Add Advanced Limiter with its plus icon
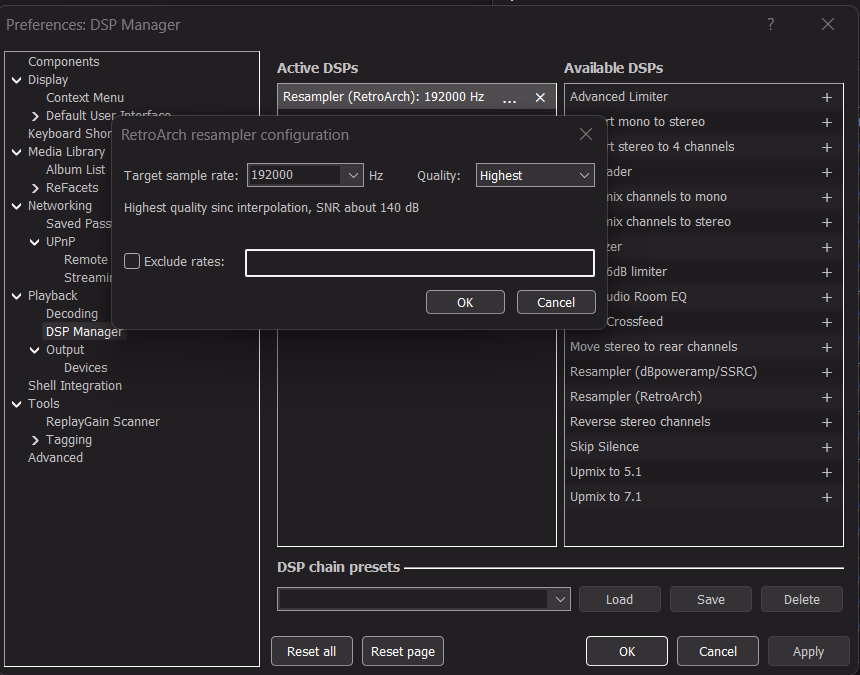This screenshot has height=675, width=860. point(827,97)
